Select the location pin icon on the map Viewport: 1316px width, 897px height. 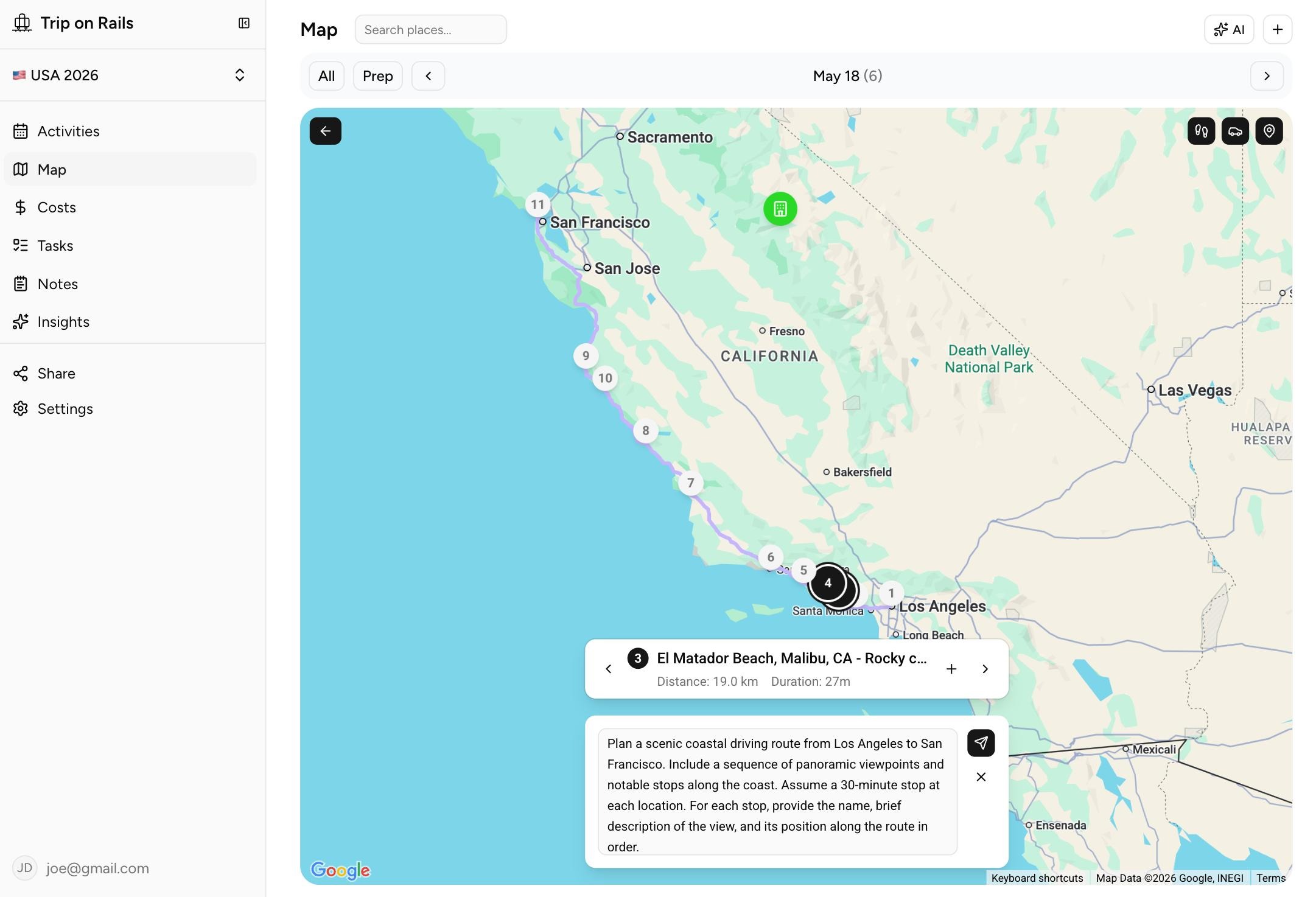coord(1269,131)
